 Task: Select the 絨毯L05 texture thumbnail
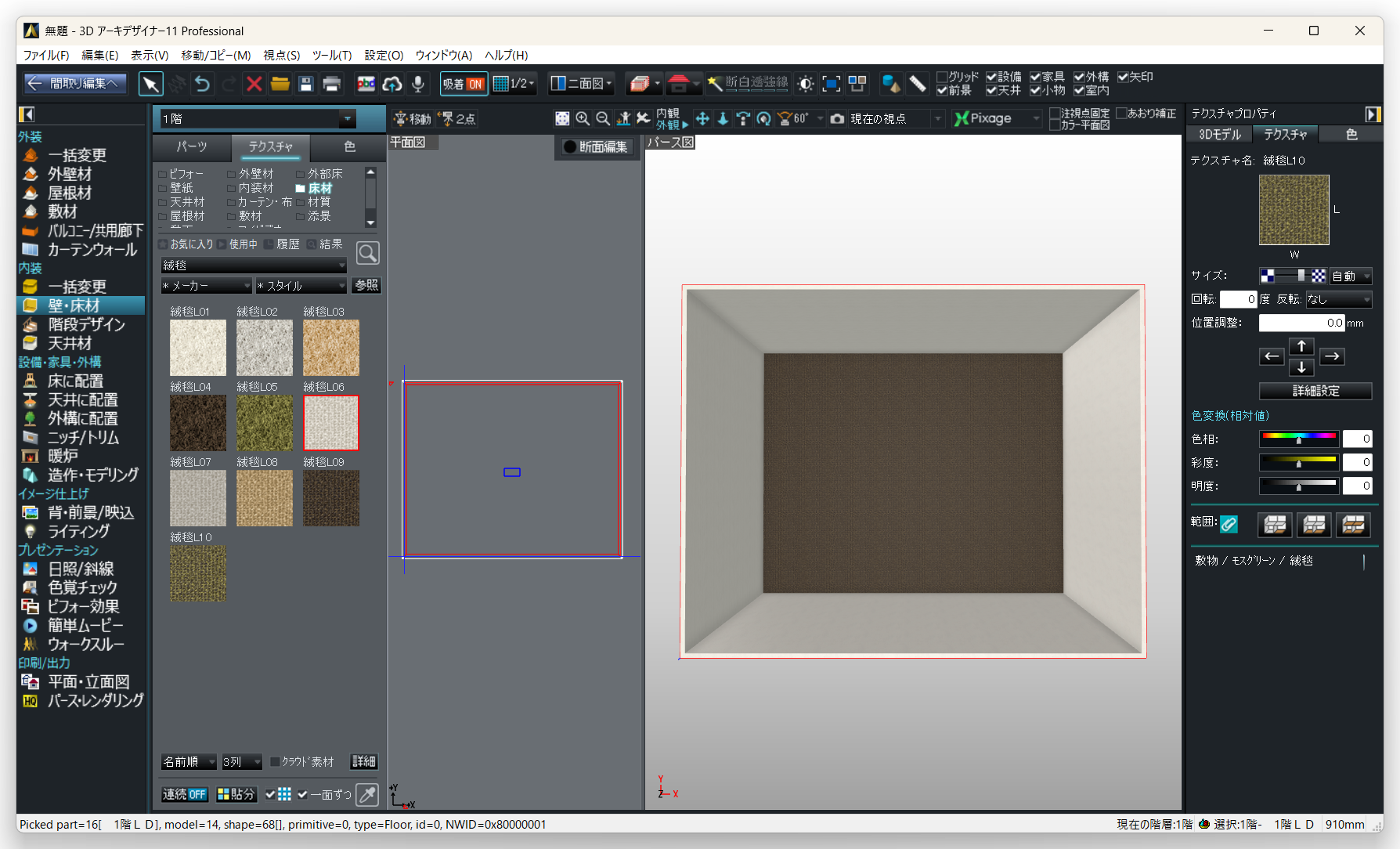265,423
